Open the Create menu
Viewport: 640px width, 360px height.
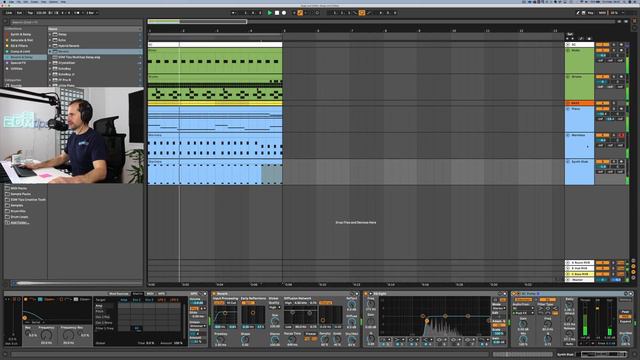point(34,2)
